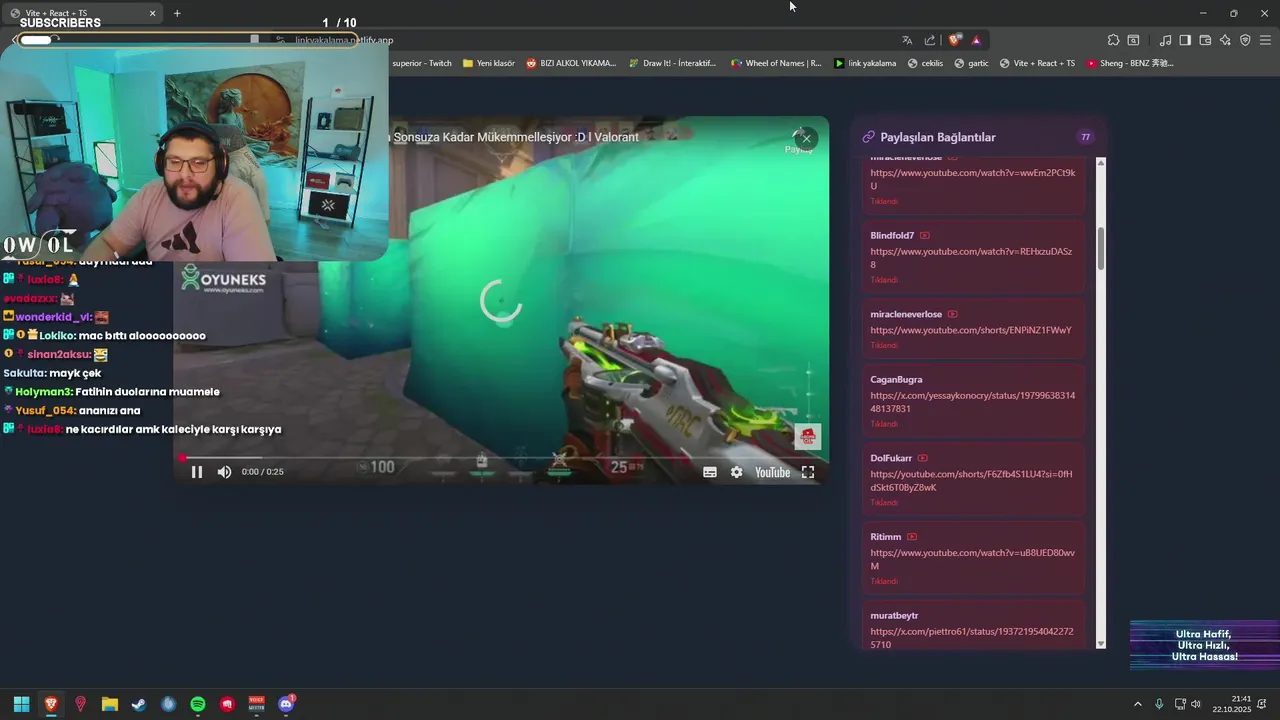1280x720 pixels.
Task: Click YouTube icon next to Ritimm
Action: 912,537
